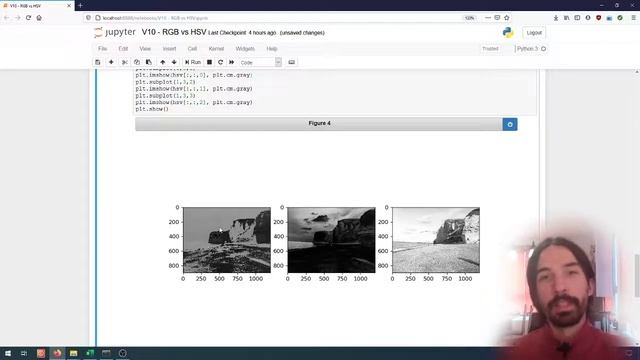
Task: Open the View menu
Action: tap(145, 49)
